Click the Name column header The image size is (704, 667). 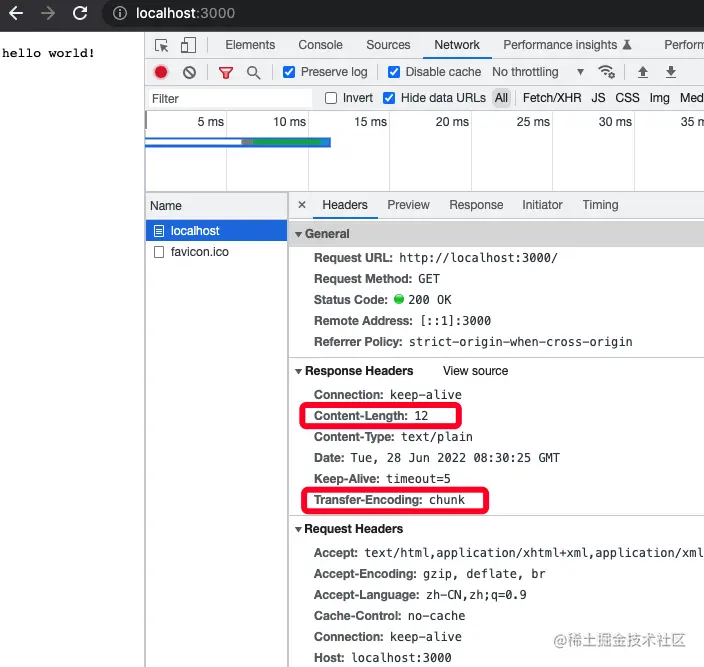pos(216,206)
